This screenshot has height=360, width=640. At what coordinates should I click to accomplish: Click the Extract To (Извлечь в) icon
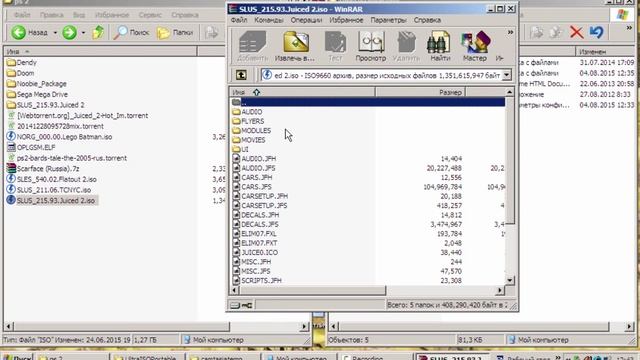point(295,46)
